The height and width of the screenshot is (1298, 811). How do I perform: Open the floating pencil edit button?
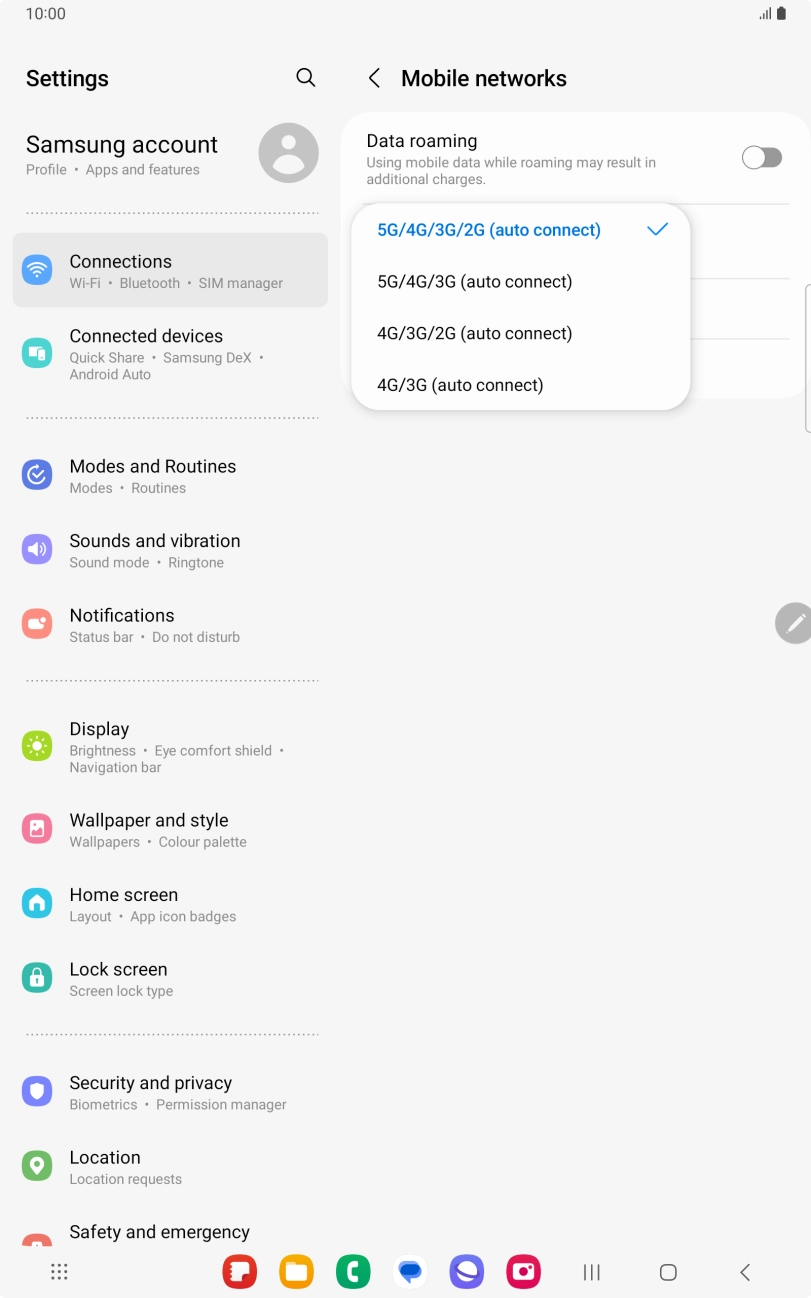point(794,623)
